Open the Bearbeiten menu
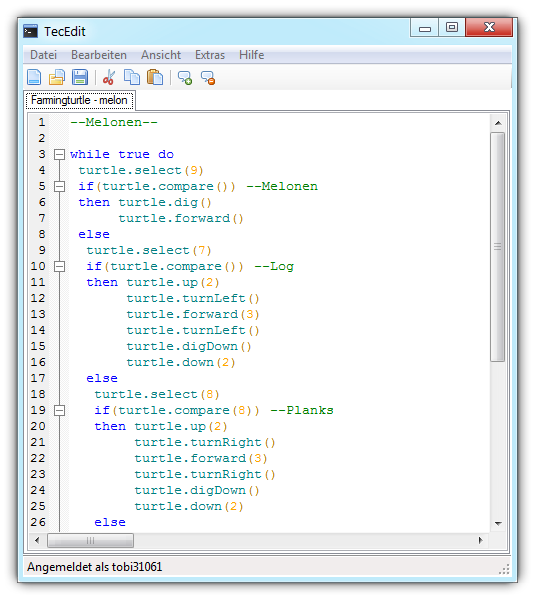539x604 pixels. 99,55
